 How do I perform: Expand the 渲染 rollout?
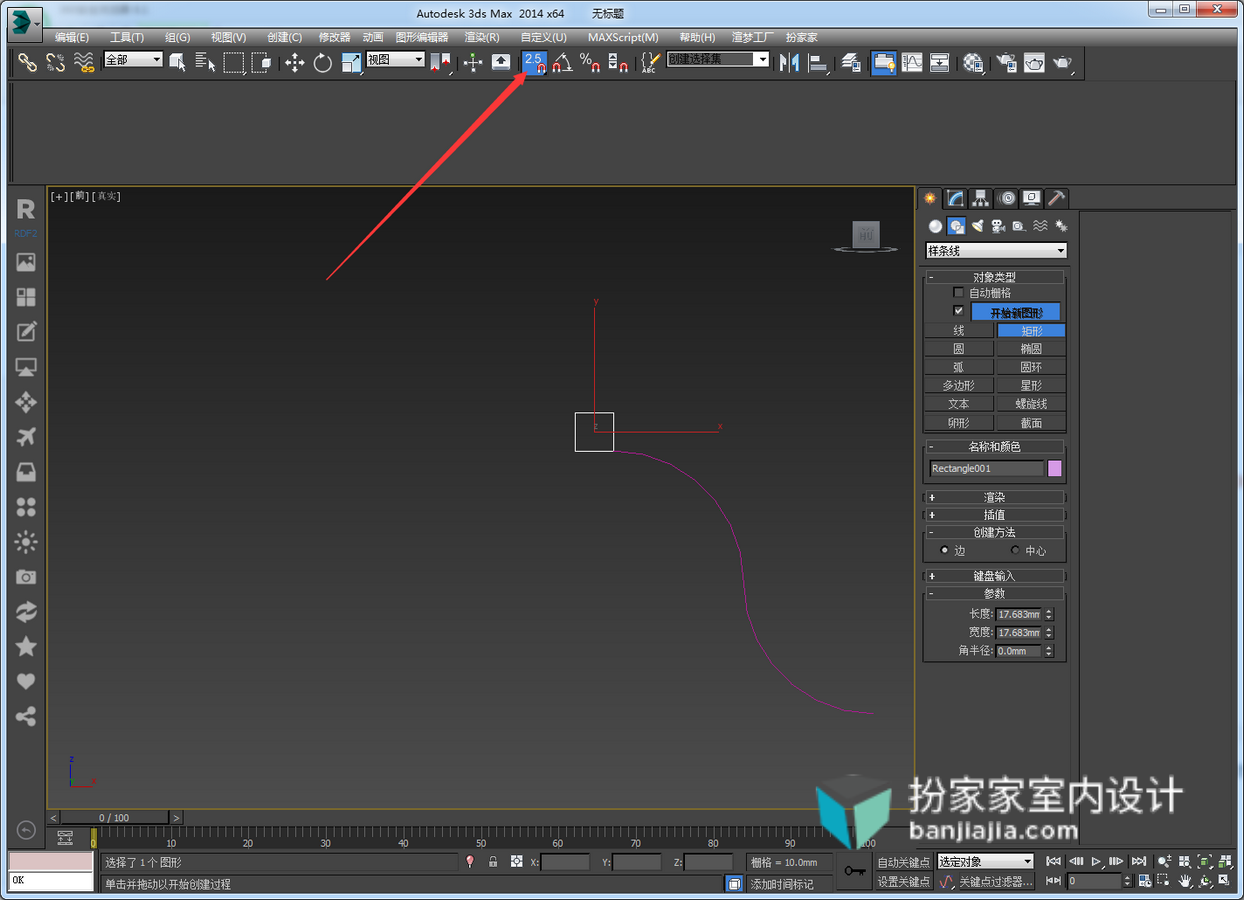click(x=995, y=497)
